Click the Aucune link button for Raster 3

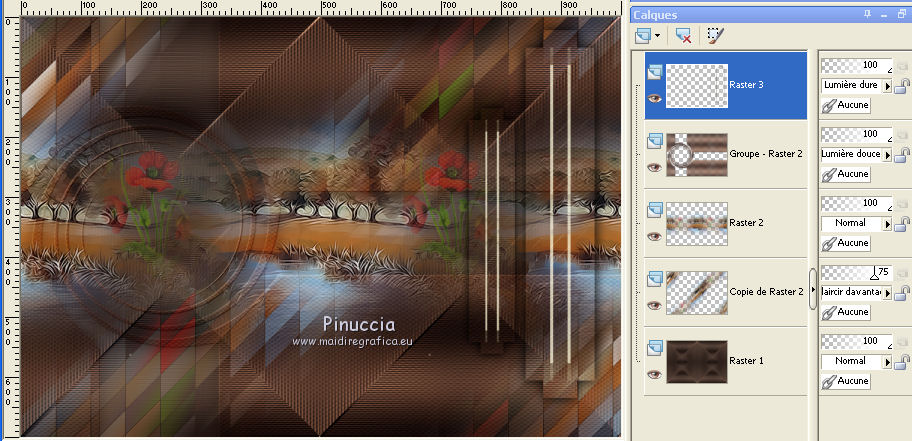click(846, 105)
